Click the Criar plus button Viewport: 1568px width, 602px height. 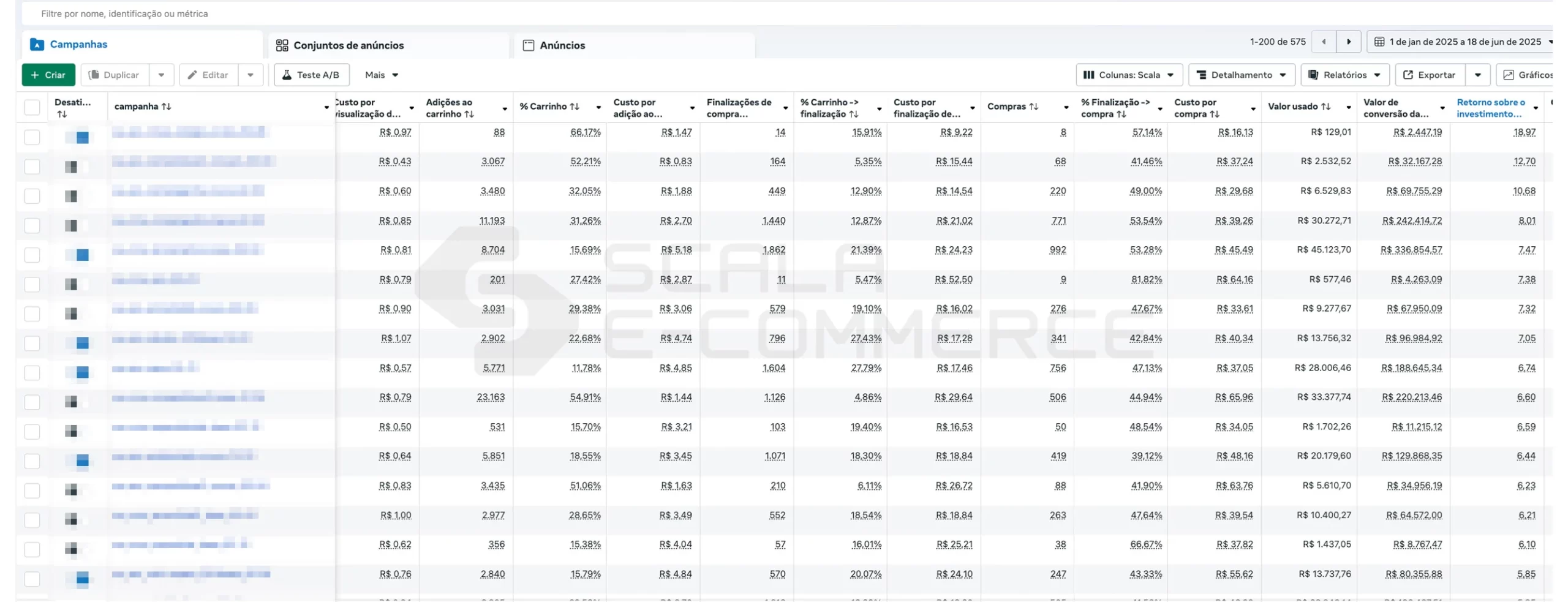[x=48, y=75]
